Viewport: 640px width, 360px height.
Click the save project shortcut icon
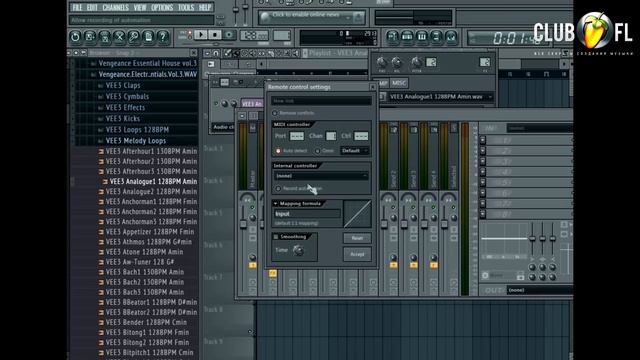pyautogui.click(x=90, y=37)
